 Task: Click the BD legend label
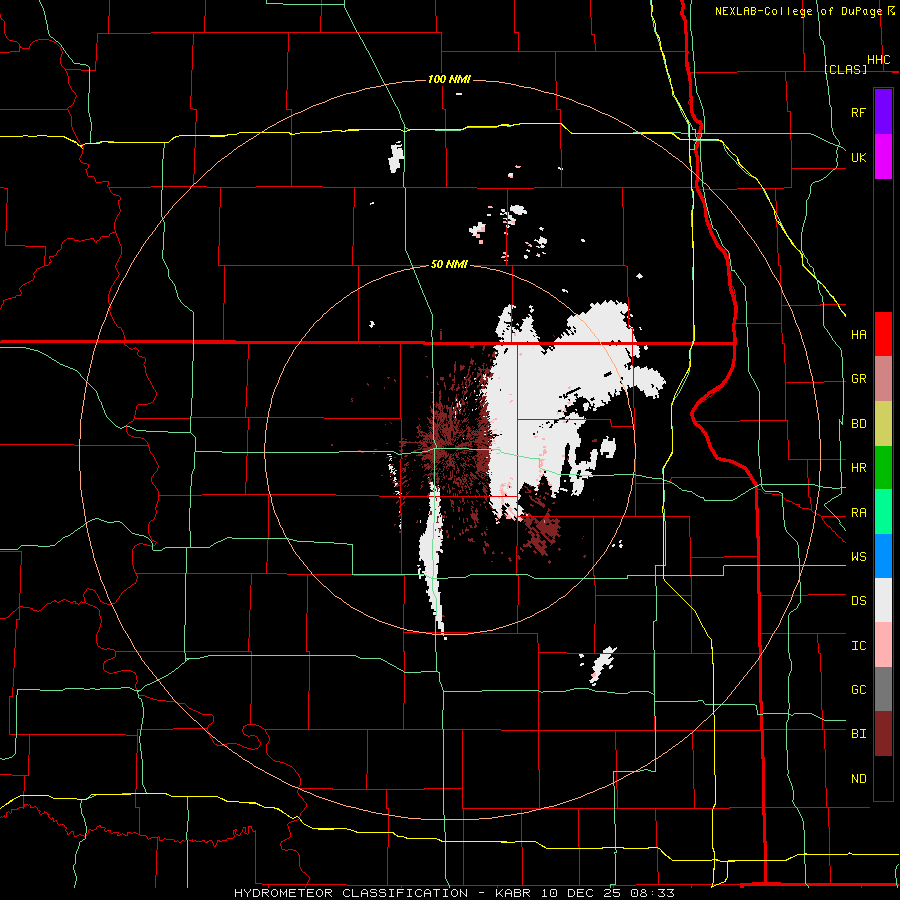click(x=858, y=424)
